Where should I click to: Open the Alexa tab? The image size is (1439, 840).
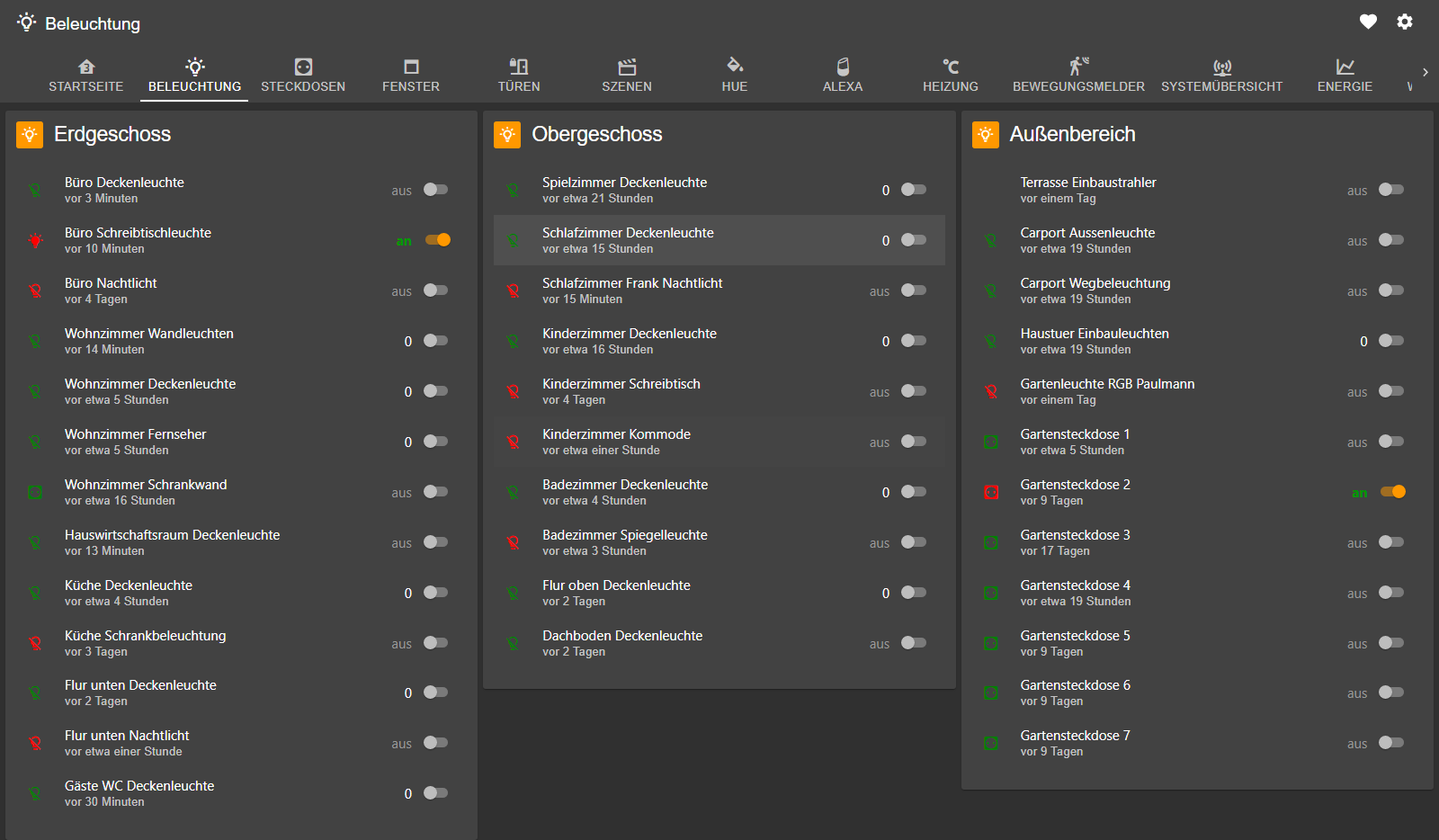coord(843,76)
